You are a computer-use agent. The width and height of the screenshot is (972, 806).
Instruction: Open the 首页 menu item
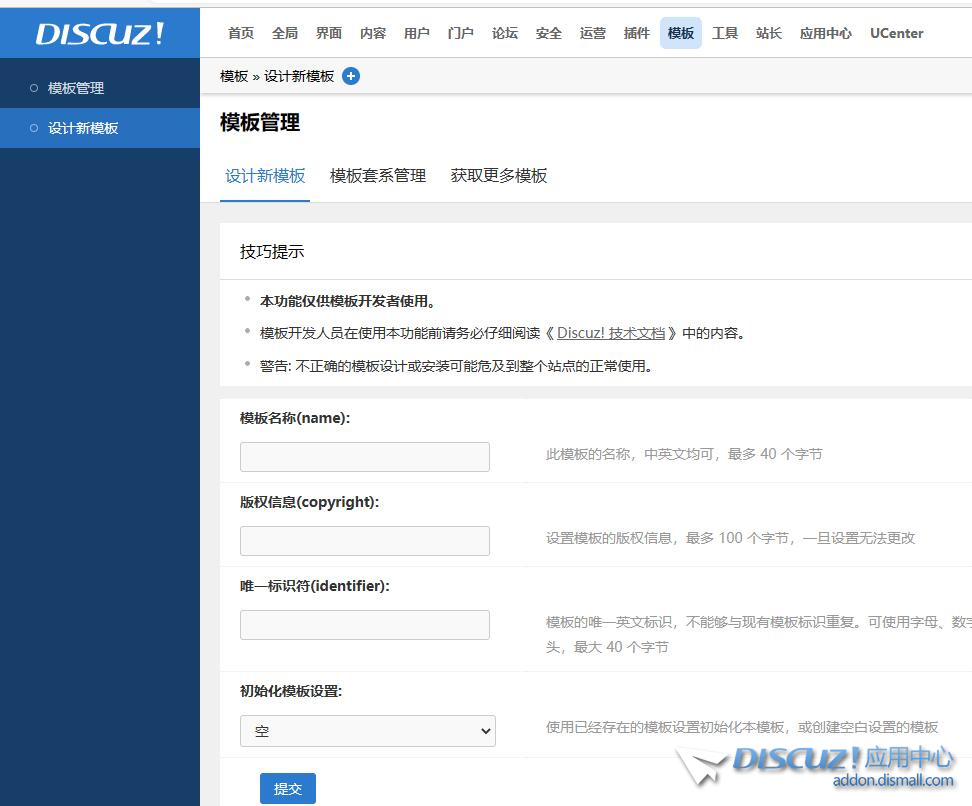[240, 33]
